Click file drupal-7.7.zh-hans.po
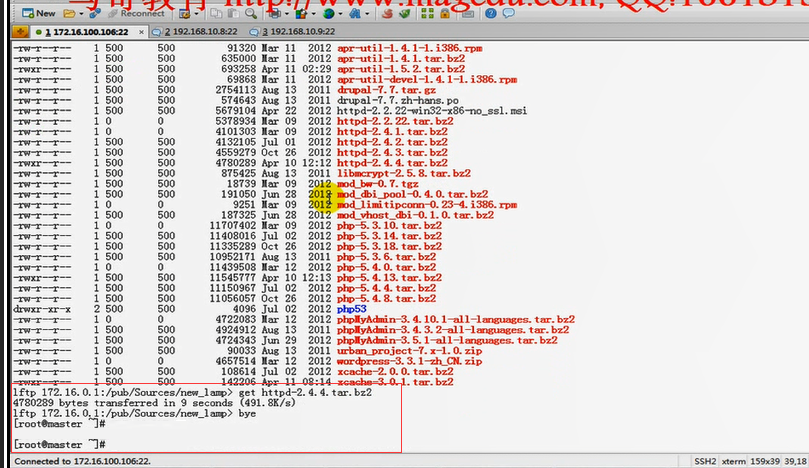This screenshot has height=468, width=809. pos(398,101)
